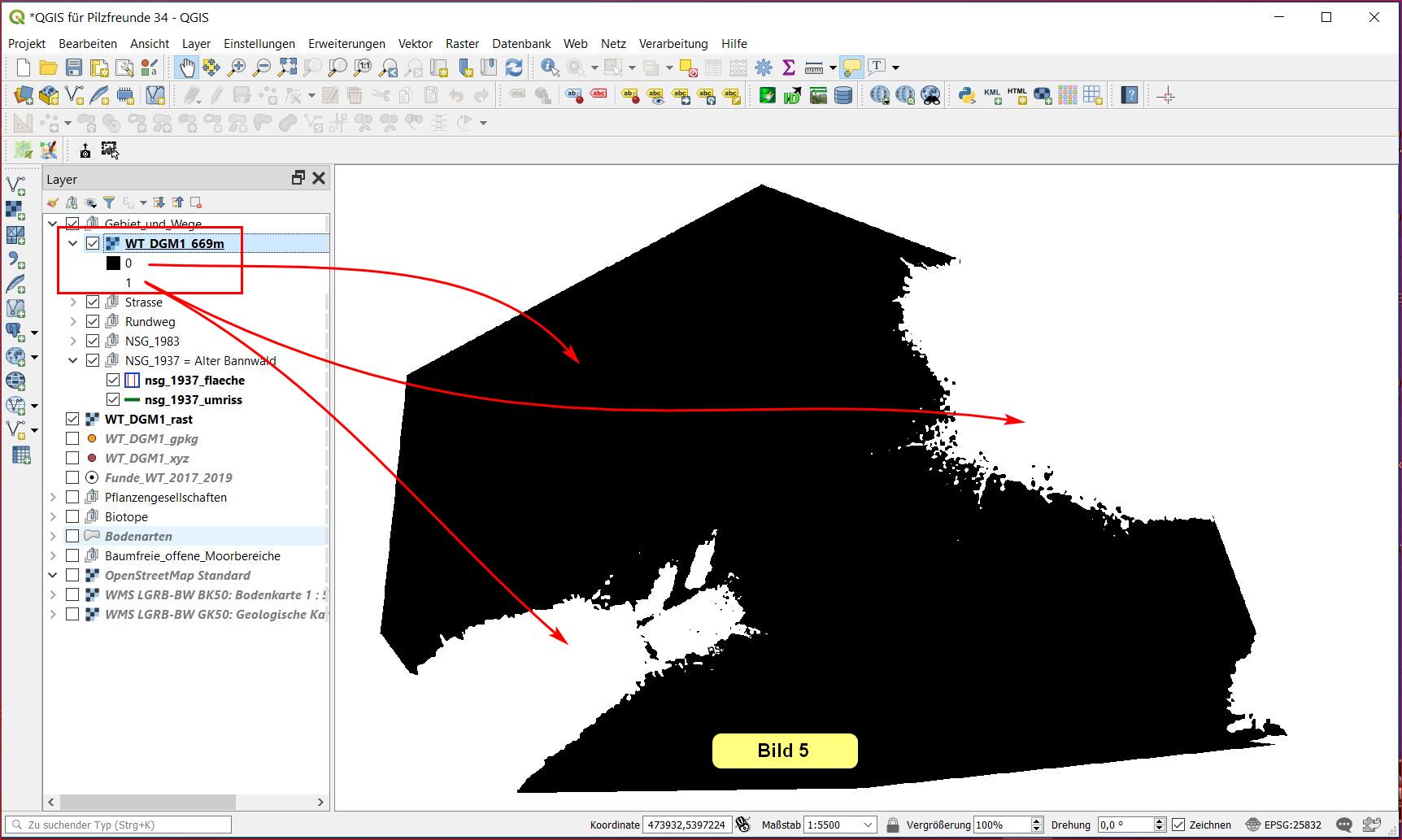The width and height of the screenshot is (1402, 840).
Task: Expand the Strasse layer group
Action: pyautogui.click(x=73, y=302)
